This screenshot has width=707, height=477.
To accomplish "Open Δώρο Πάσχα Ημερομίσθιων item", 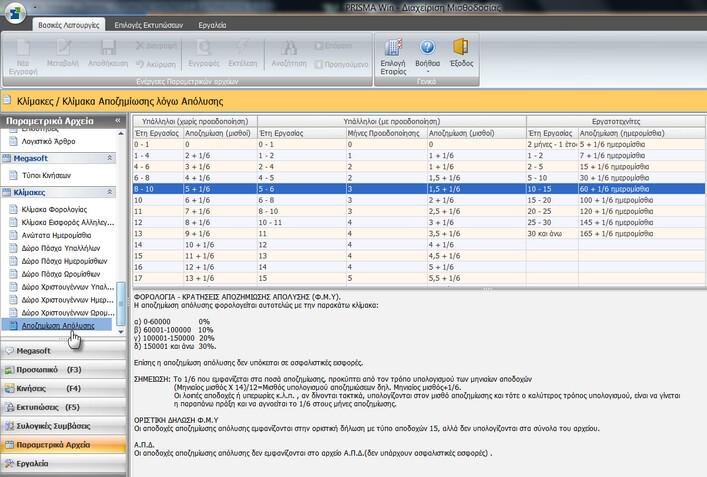I will point(64,261).
